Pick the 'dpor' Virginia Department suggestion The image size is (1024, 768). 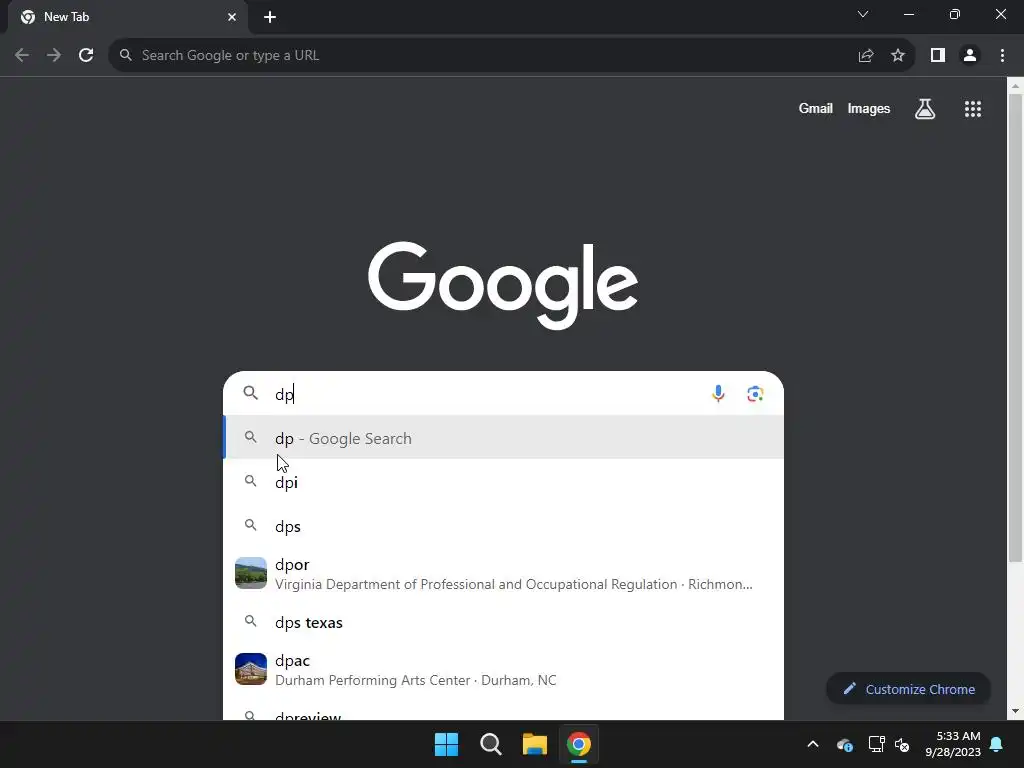coord(504,573)
